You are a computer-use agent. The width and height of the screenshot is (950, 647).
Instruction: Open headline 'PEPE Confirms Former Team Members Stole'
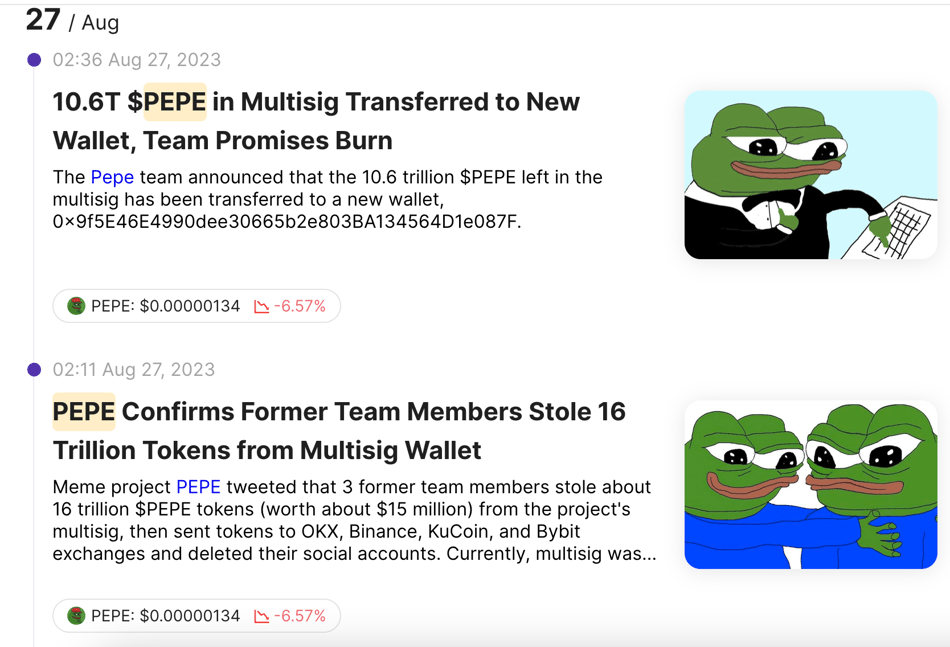pos(339,431)
